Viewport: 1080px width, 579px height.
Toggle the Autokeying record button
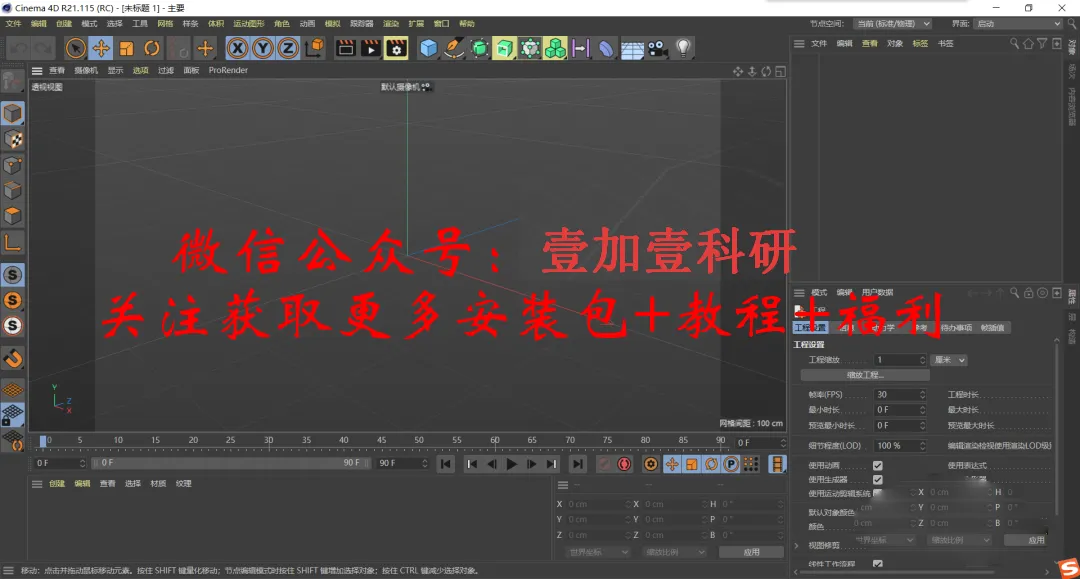coord(624,464)
